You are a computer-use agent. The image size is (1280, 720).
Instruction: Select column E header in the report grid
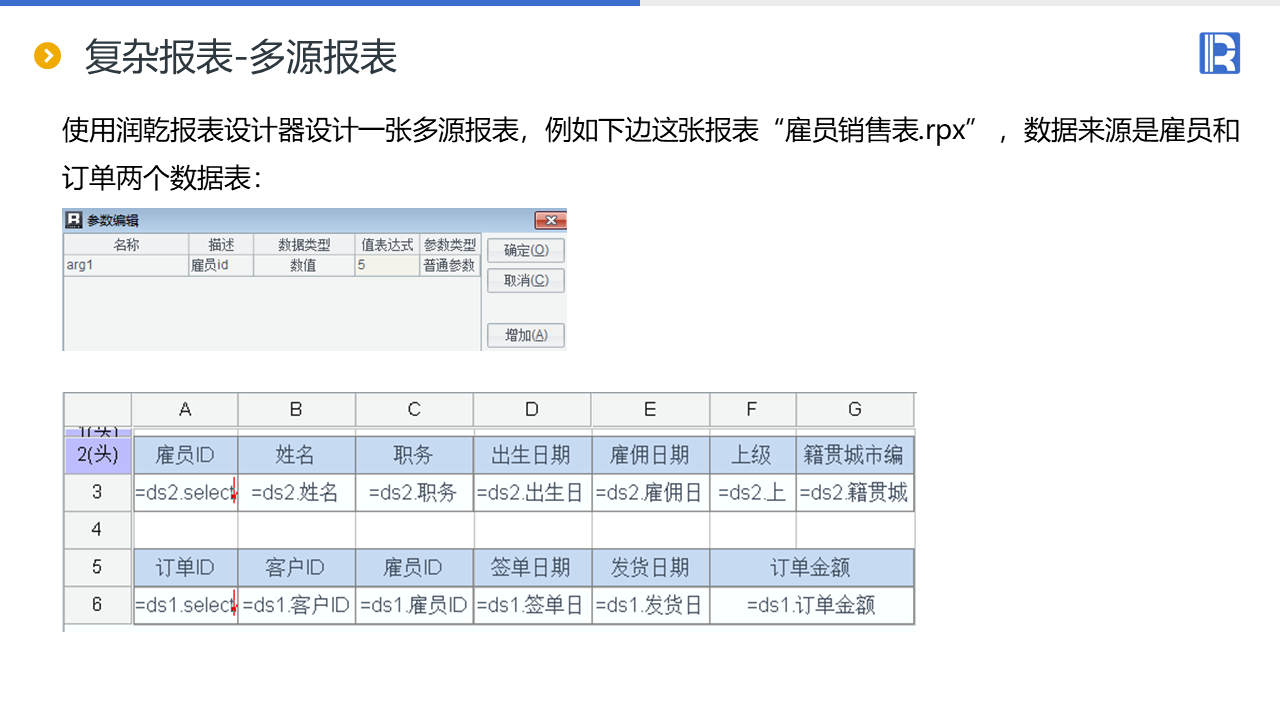[650, 409]
